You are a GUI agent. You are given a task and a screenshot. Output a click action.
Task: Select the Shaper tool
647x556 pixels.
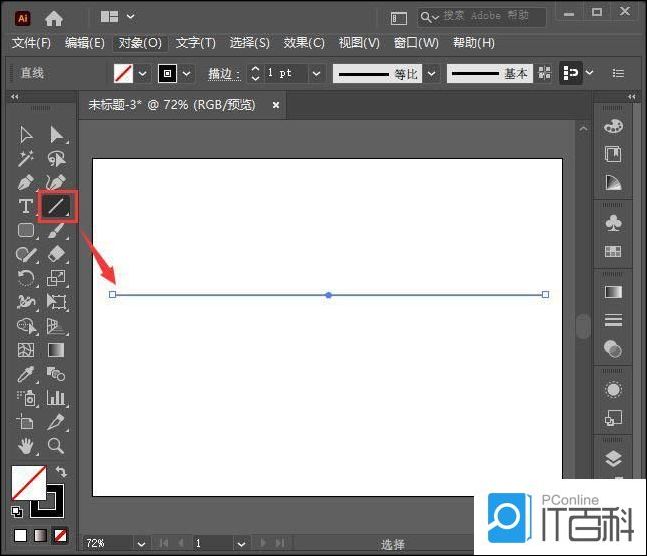point(26,254)
